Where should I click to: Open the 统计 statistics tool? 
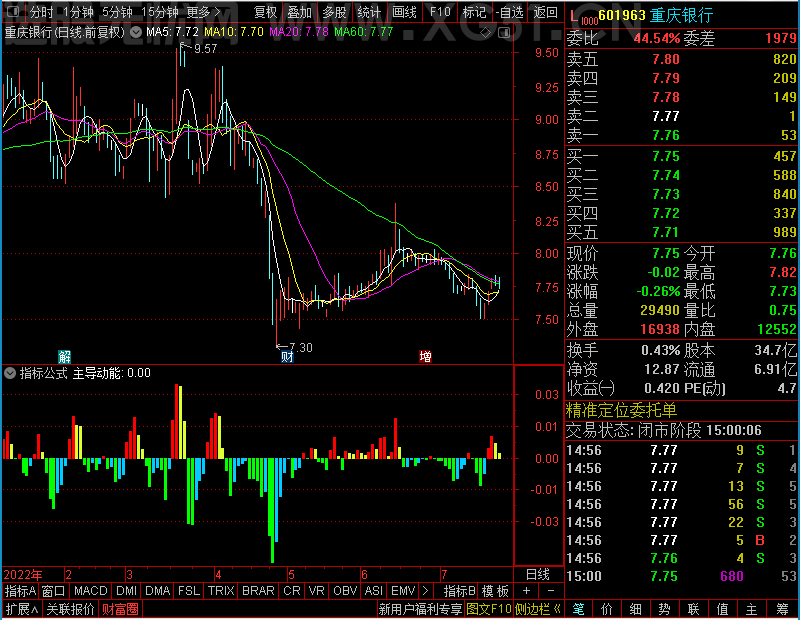pos(369,12)
